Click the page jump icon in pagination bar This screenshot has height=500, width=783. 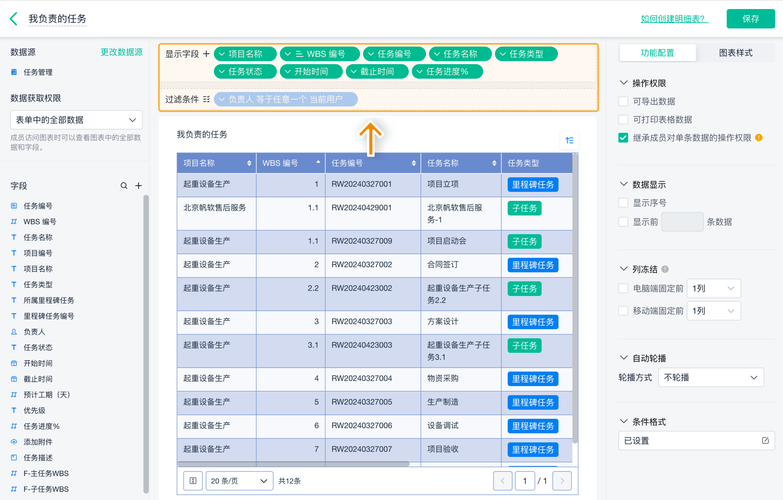[193, 481]
